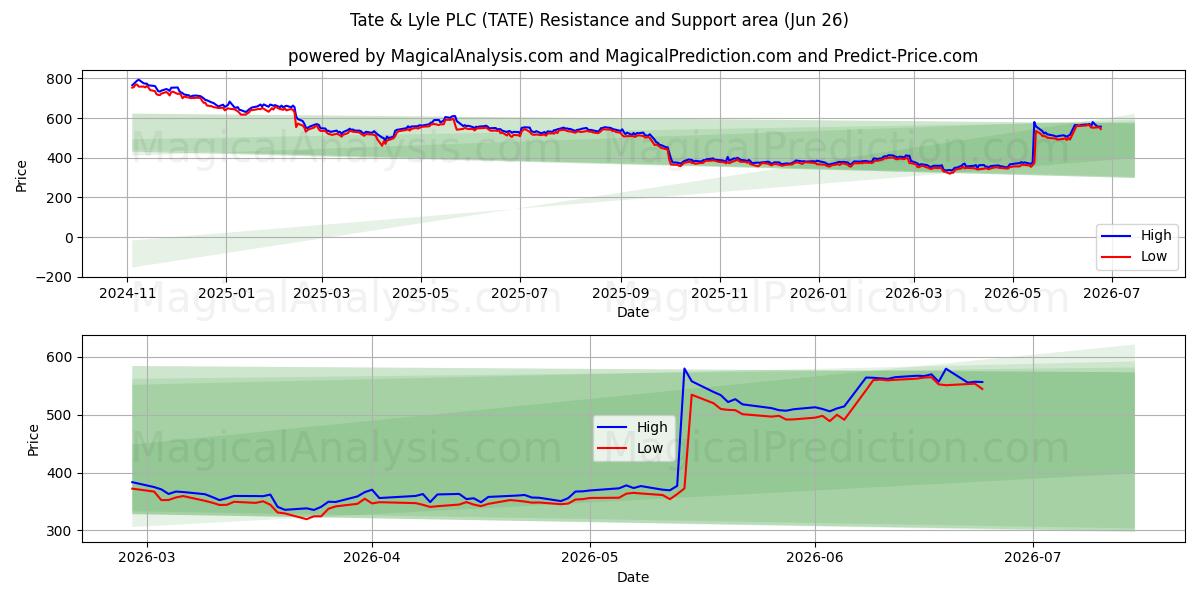This screenshot has height=600, width=1200.
Task: Click the bottom chart's 'Date' x-axis label
Action: point(633,577)
